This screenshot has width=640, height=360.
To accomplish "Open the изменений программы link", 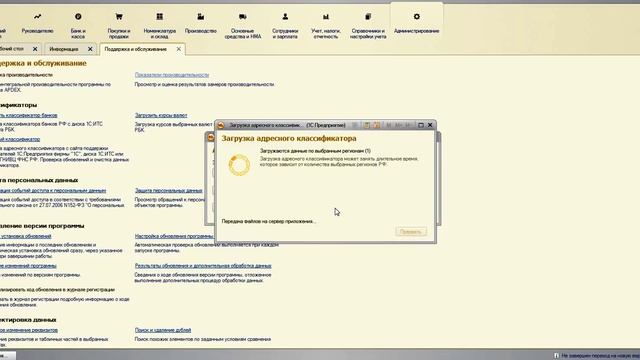I will click(x=28, y=266).
